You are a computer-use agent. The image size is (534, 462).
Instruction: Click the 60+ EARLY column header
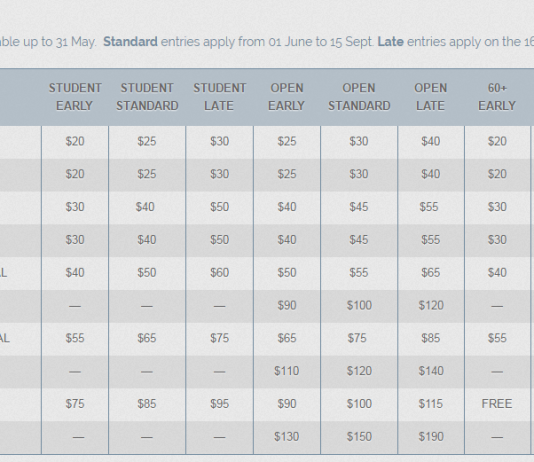click(x=497, y=97)
